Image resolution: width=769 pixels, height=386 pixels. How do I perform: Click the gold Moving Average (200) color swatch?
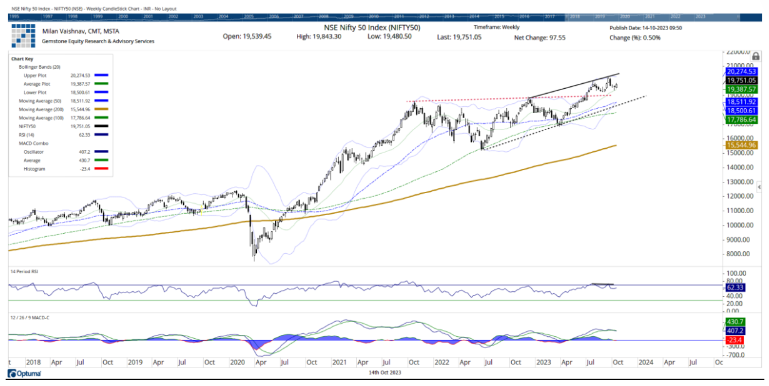[x=102, y=109]
